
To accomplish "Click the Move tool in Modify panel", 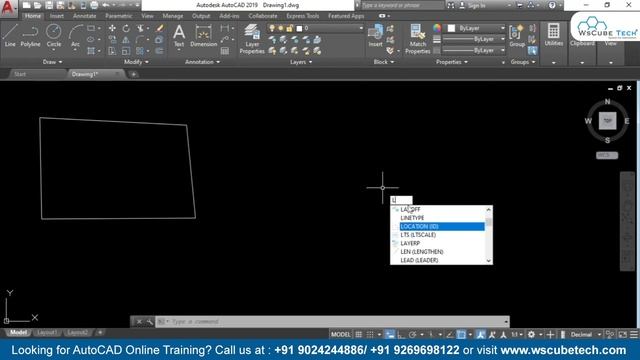I will pyautogui.click(x=112, y=28).
